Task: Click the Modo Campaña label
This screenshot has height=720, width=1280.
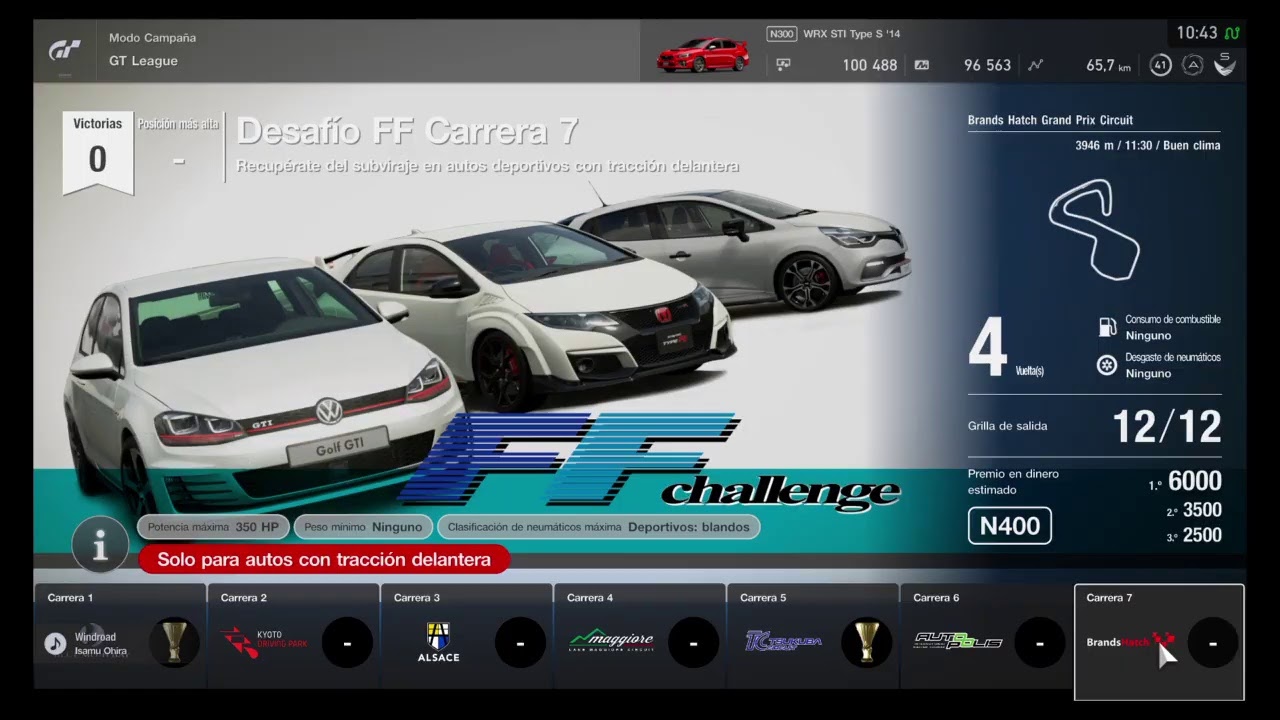Action: (x=152, y=38)
